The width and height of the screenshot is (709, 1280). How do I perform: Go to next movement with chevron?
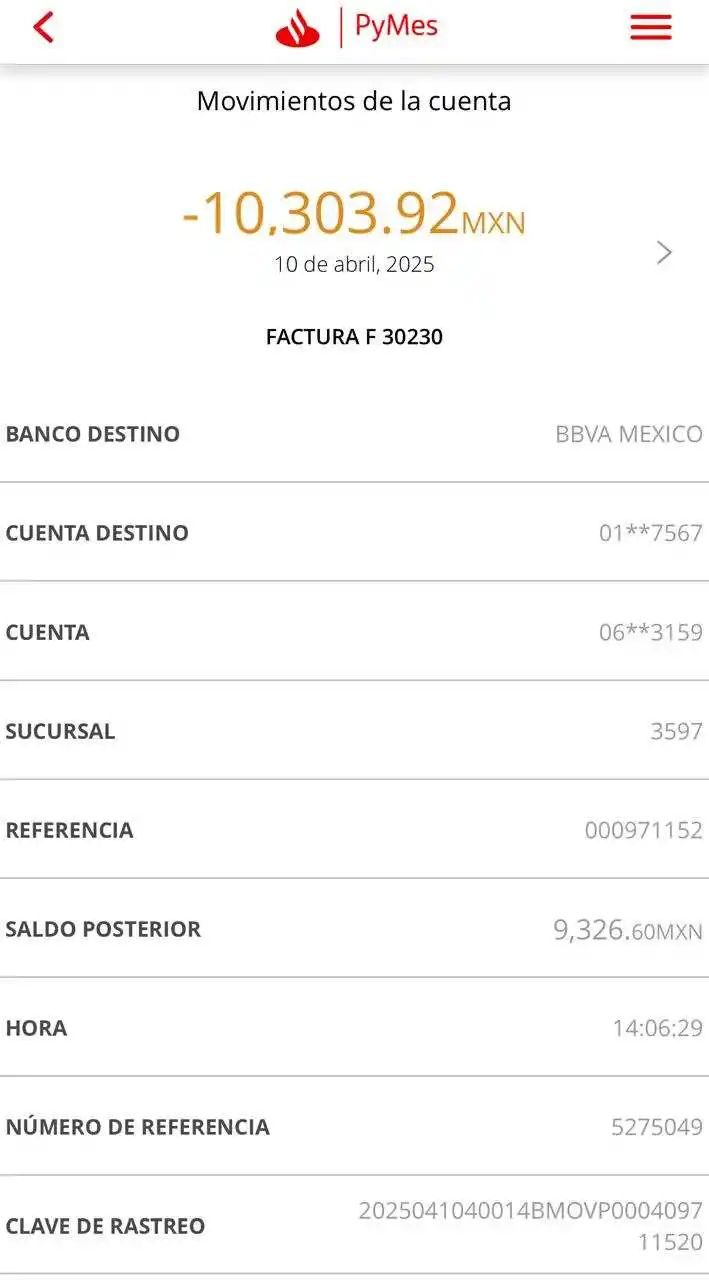pyautogui.click(x=664, y=252)
